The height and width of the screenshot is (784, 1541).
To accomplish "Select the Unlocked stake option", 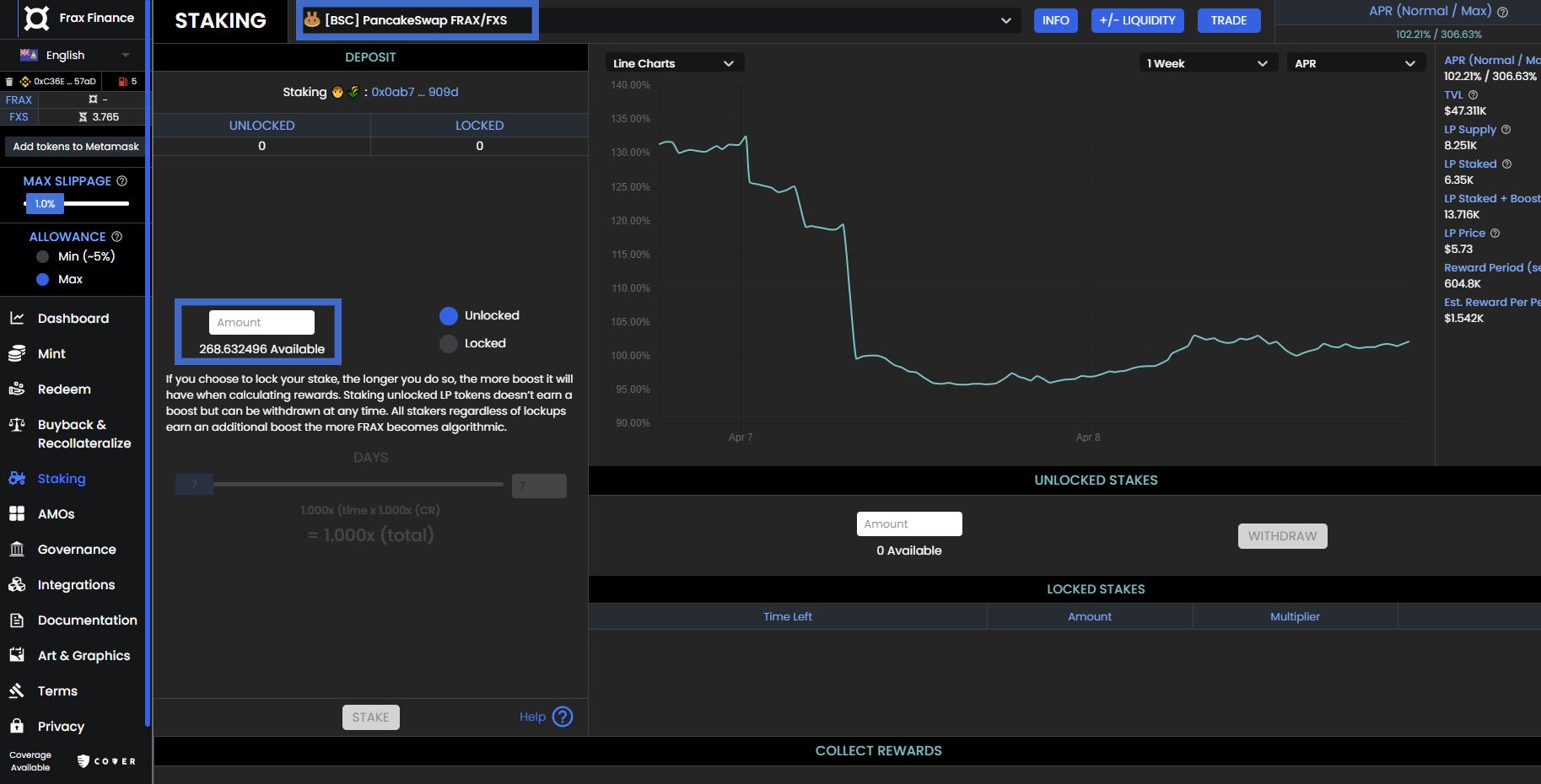I will point(449,315).
